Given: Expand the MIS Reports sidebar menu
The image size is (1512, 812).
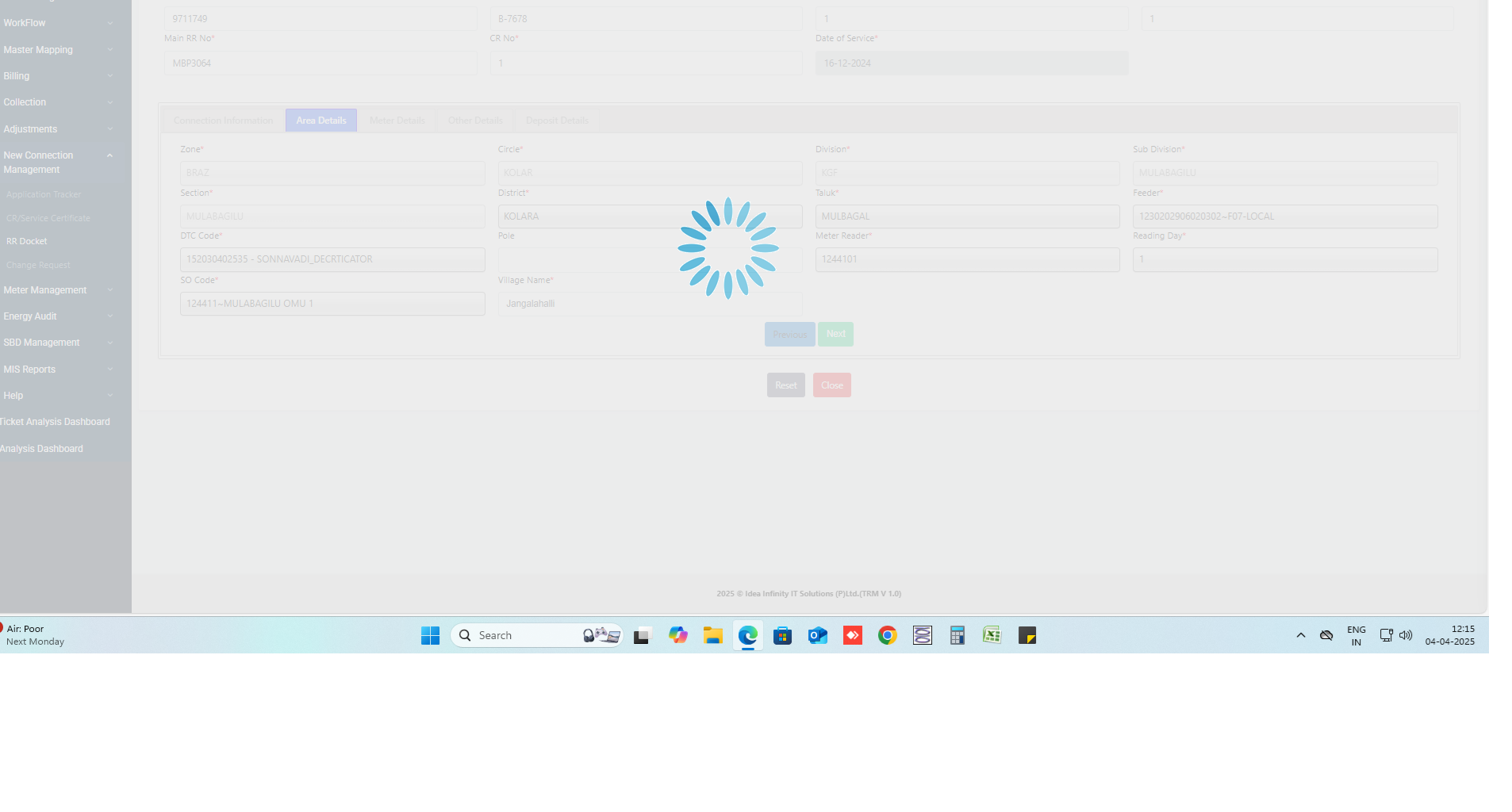Looking at the screenshot, I should click(58, 370).
